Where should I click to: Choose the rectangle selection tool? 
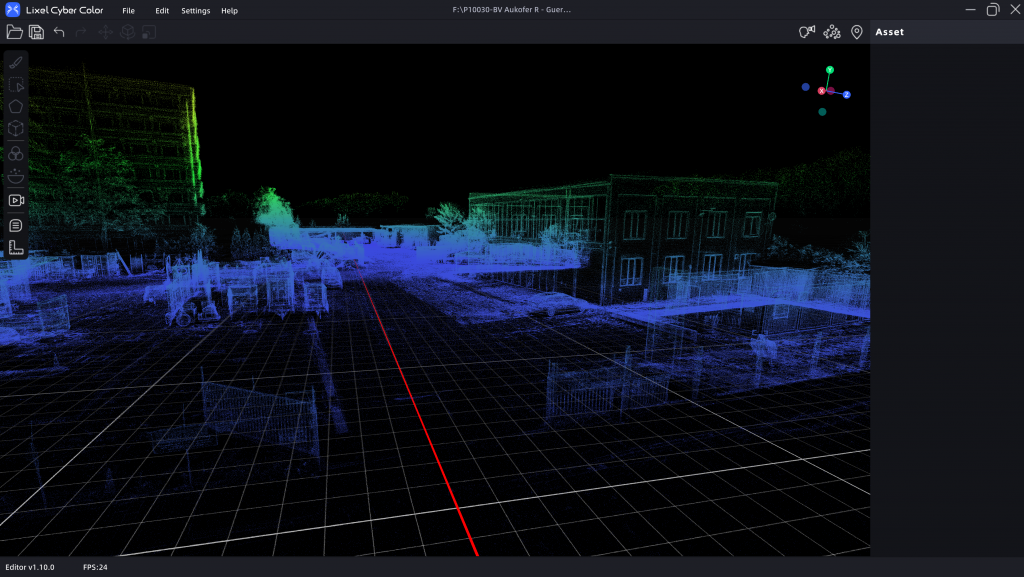pos(15,85)
